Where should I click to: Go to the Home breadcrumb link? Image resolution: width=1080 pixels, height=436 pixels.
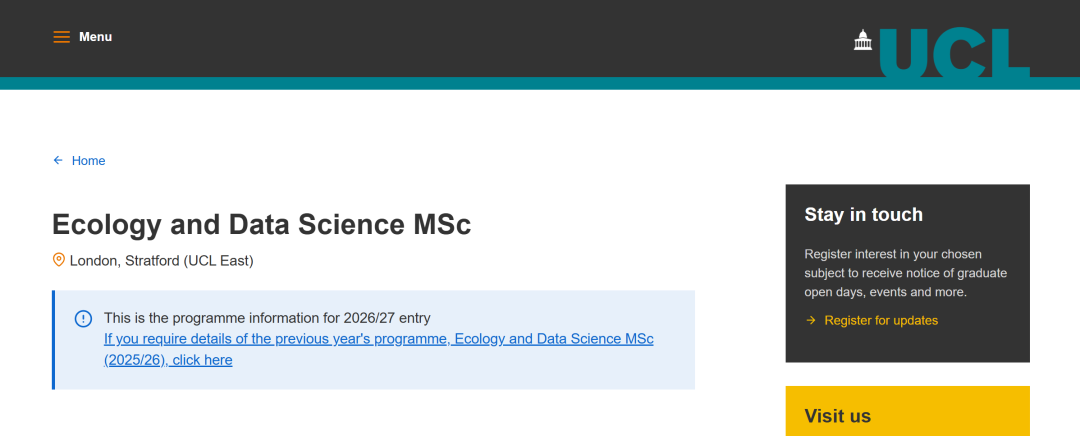click(88, 161)
